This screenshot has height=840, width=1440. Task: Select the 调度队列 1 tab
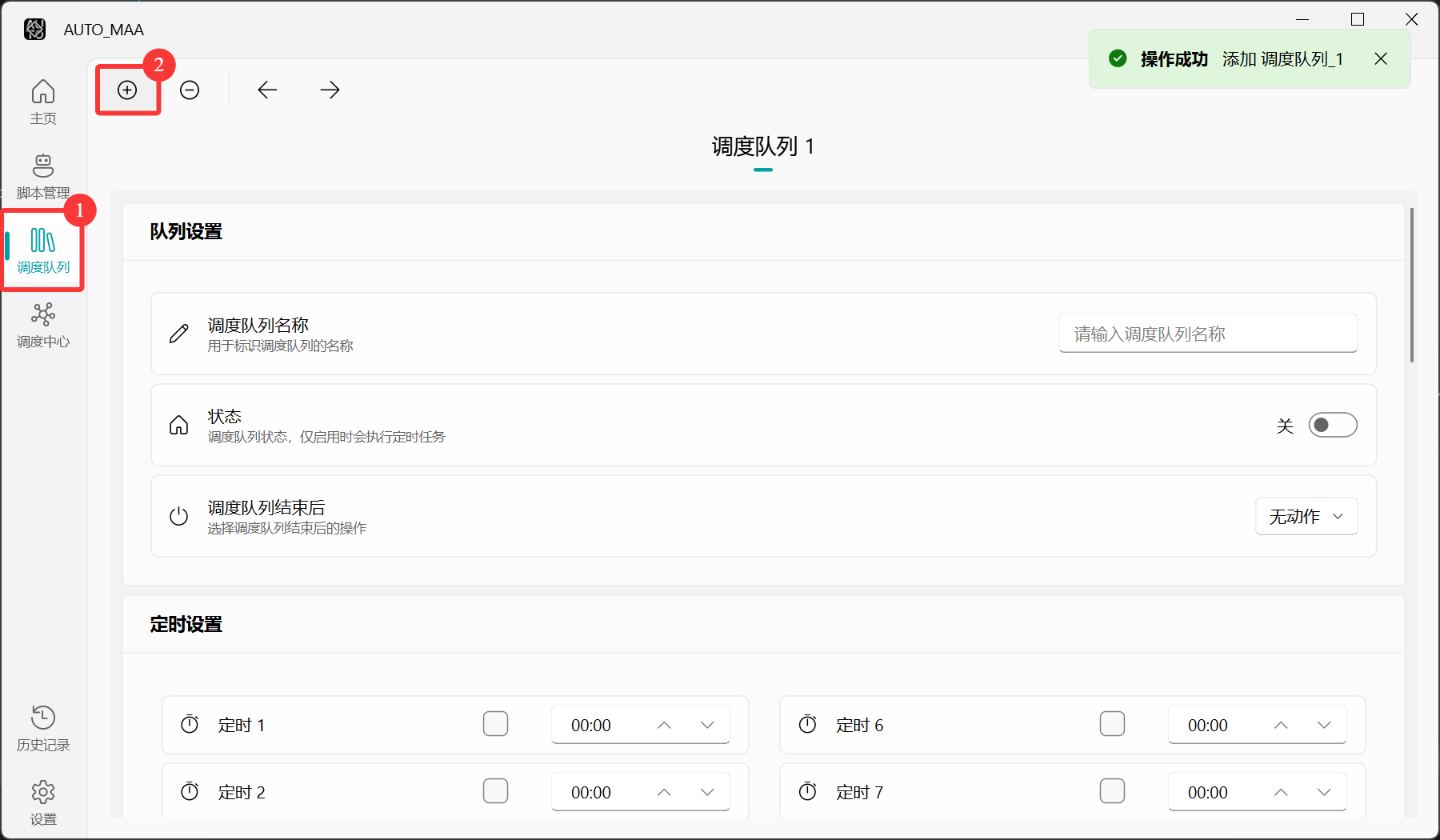(x=762, y=147)
